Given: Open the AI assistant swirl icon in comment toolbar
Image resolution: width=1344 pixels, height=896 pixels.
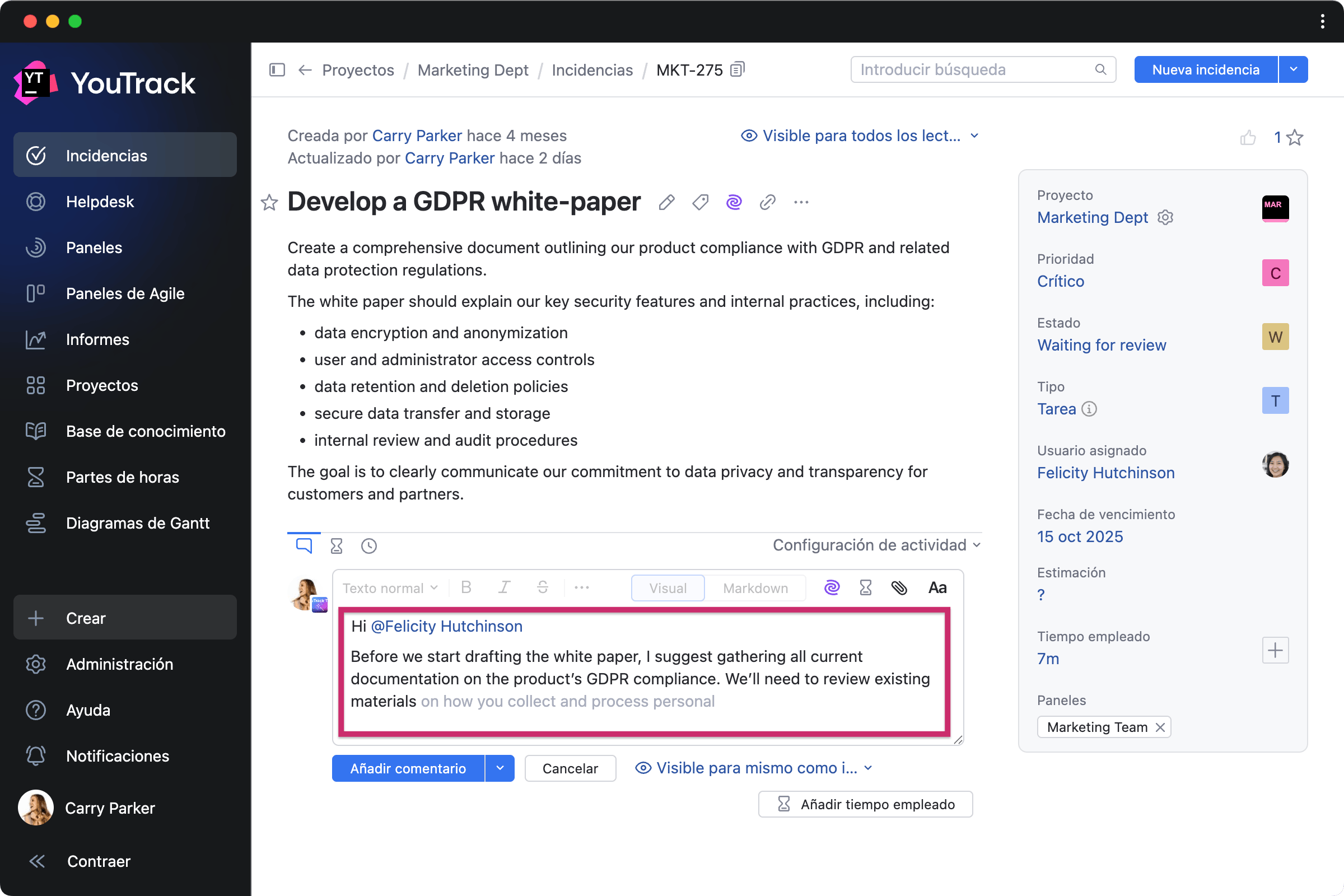Looking at the screenshot, I should pyautogui.click(x=832, y=587).
